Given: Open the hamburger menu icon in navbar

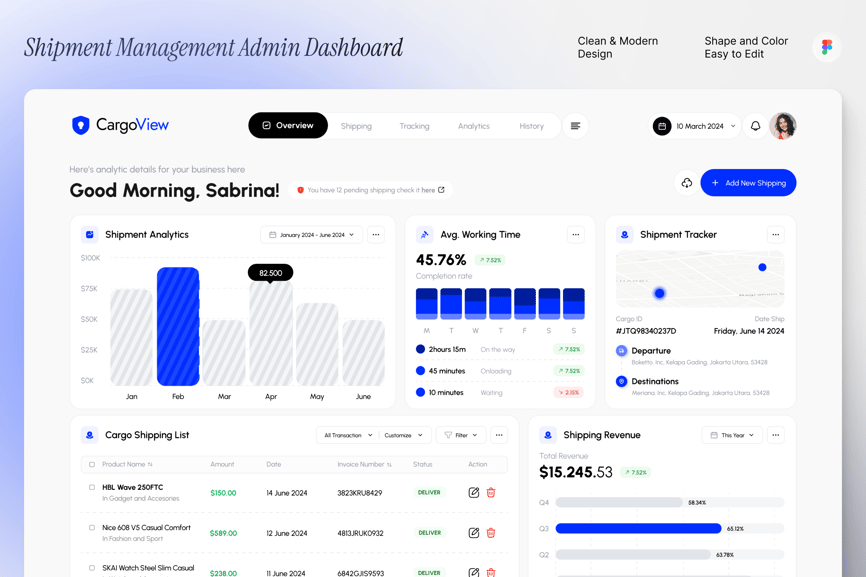Looking at the screenshot, I should pos(575,126).
